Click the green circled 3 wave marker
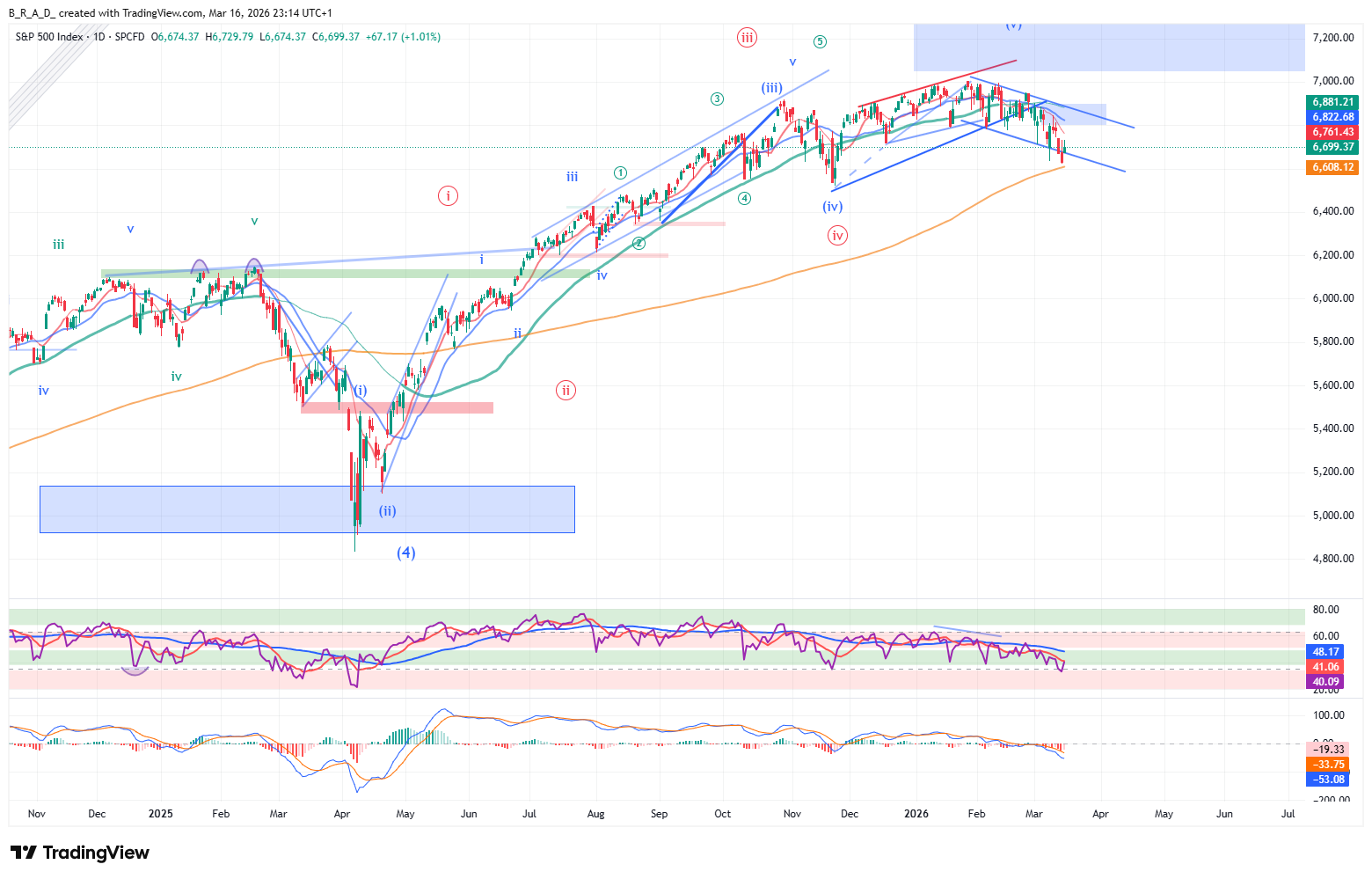This screenshot has height=879, width=1372. pos(717,99)
